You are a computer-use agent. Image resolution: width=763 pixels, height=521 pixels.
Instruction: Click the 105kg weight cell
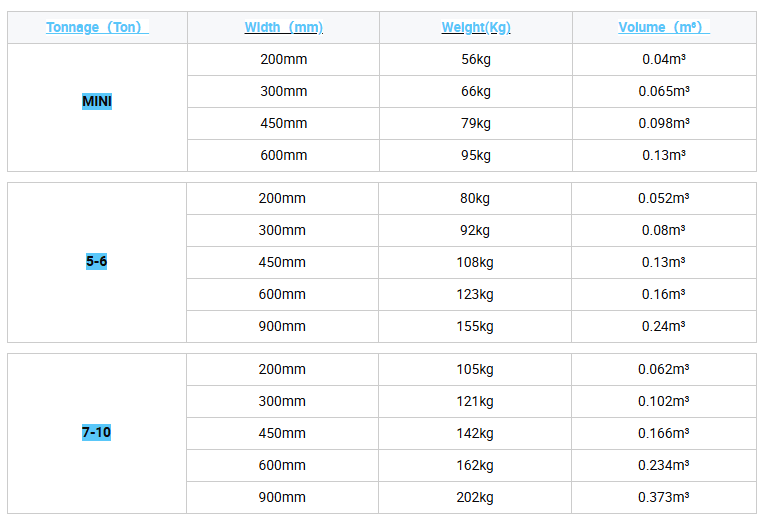pyautogui.click(x=476, y=370)
